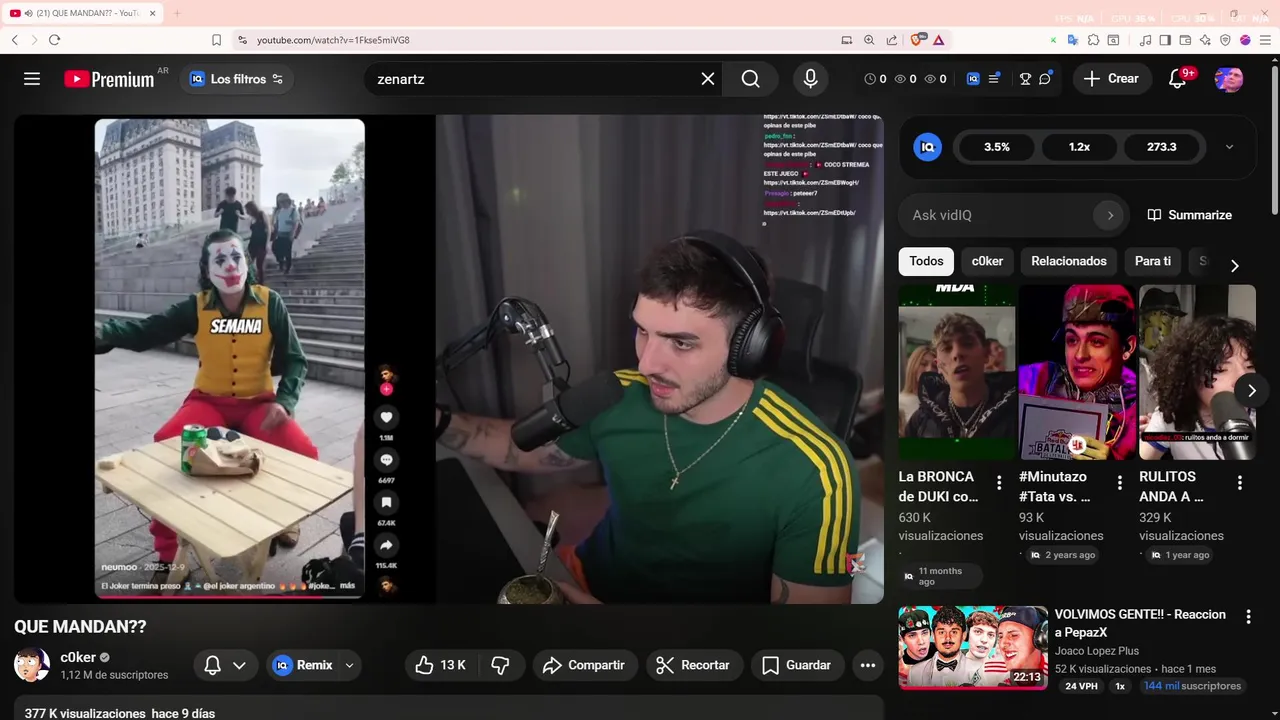Open VOLVIMOS GENTE!! video thumbnail

point(973,647)
